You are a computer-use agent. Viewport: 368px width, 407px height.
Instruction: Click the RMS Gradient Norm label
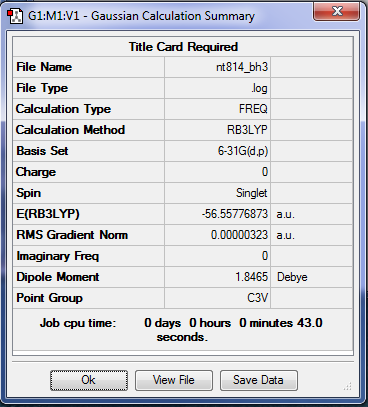(x=72, y=235)
